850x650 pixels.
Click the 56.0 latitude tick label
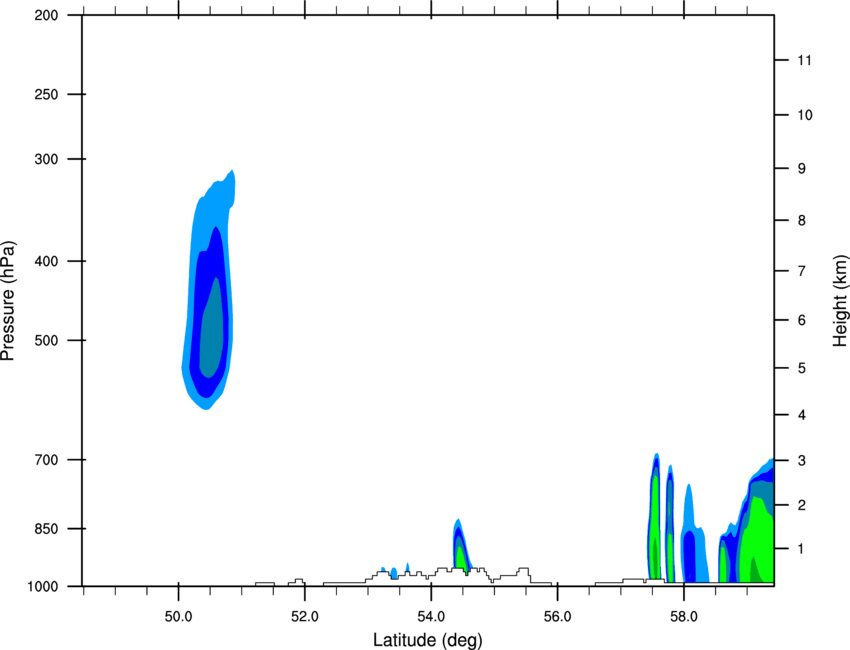pos(558,617)
